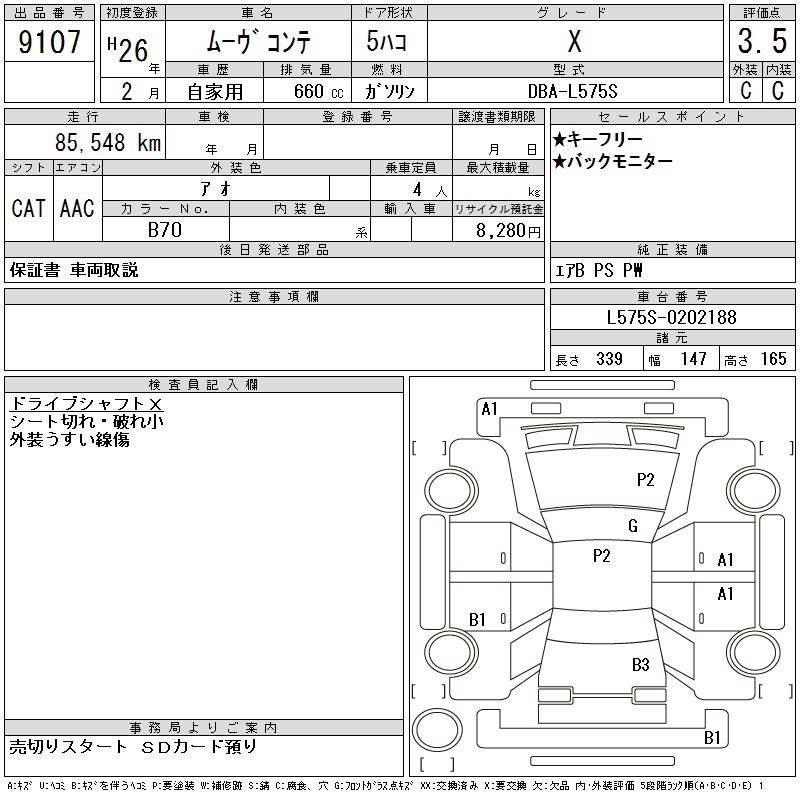
Task: Click the lot number "9107"
Action: (x=49, y=42)
